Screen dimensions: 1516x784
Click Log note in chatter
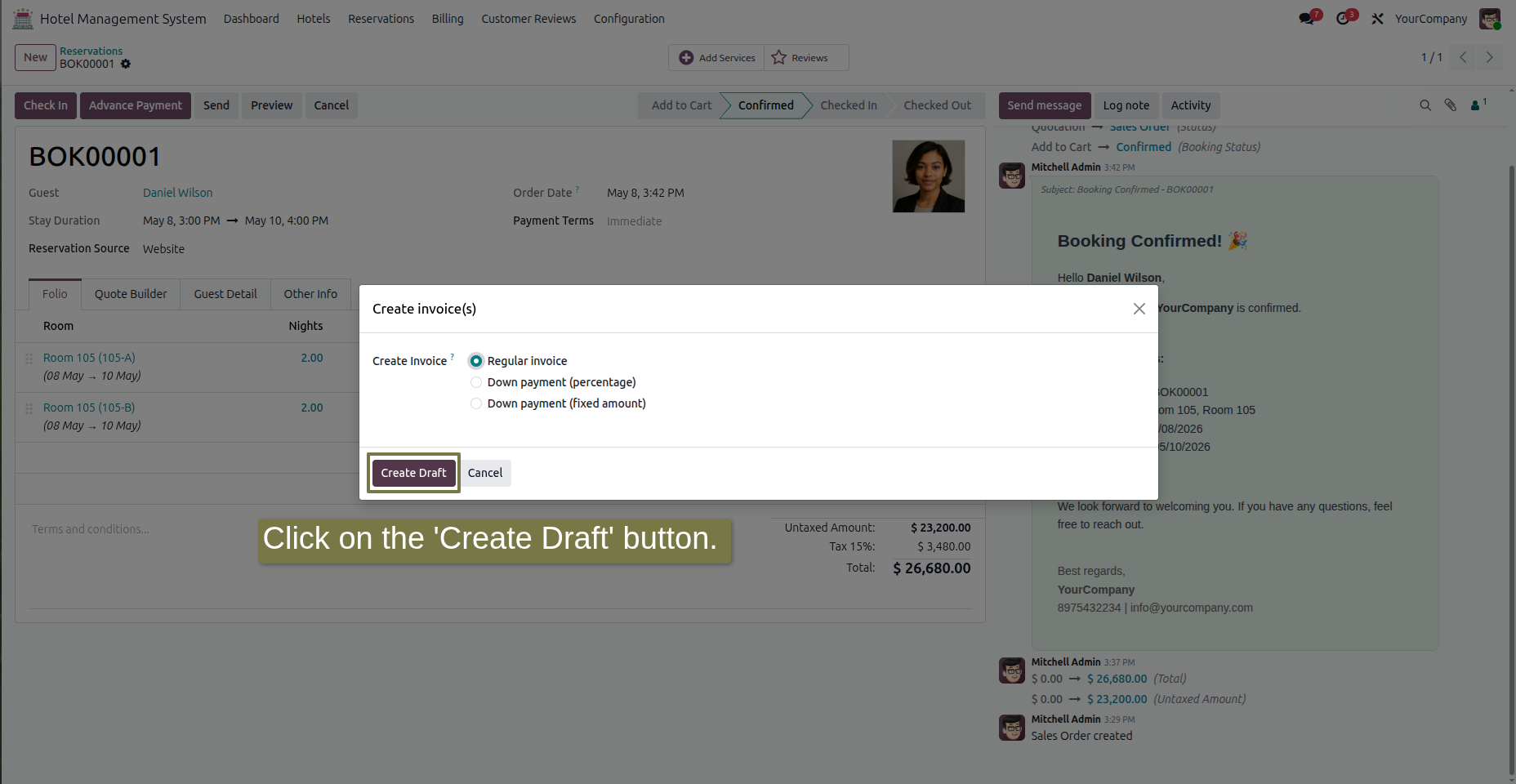pos(1126,105)
